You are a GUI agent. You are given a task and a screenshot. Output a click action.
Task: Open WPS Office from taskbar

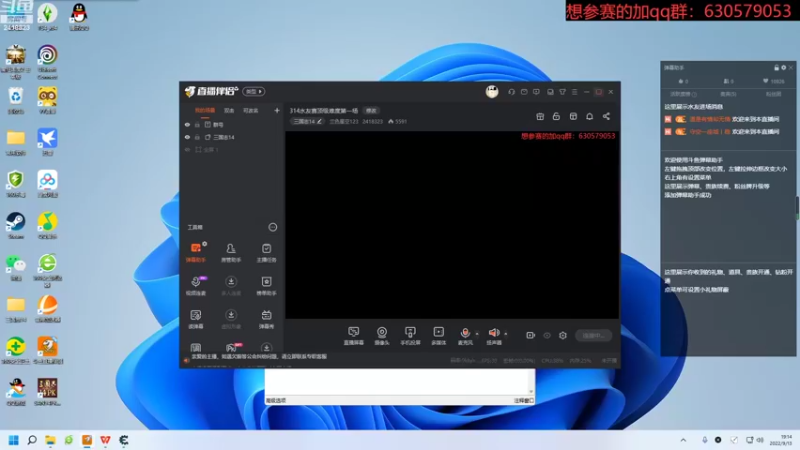[105, 440]
